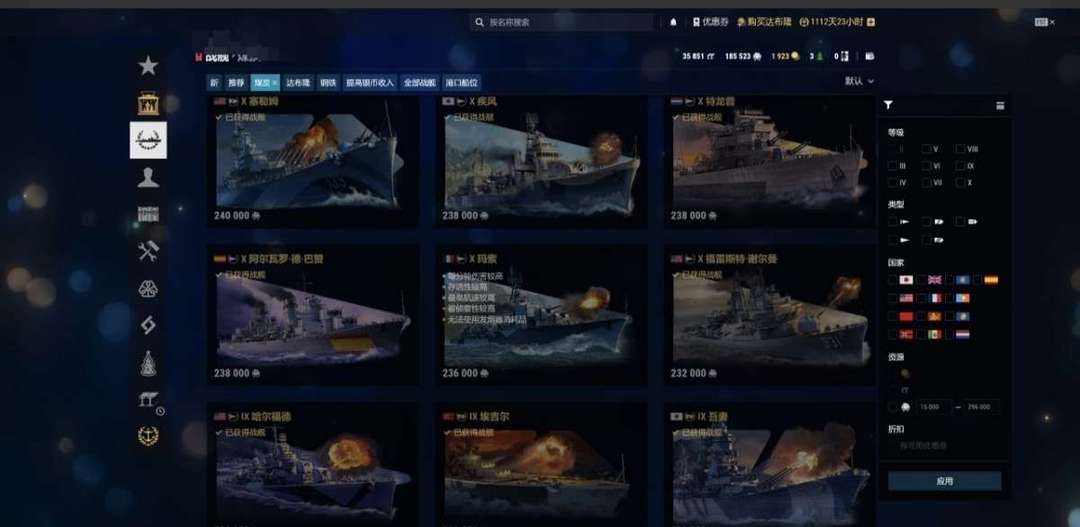This screenshot has height=527, width=1080.
Task: Open the 优惠券 coupons link
Action: click(x=711, y=22)
